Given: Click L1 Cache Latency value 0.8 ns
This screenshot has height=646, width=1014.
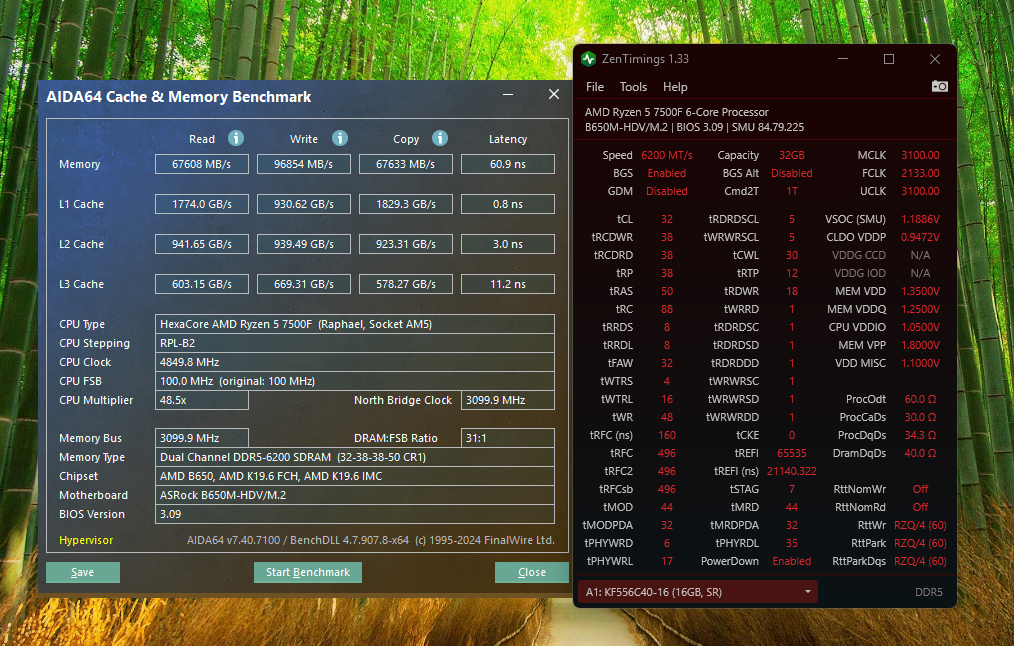Looking at the screenshot, I should click(508, 204).
